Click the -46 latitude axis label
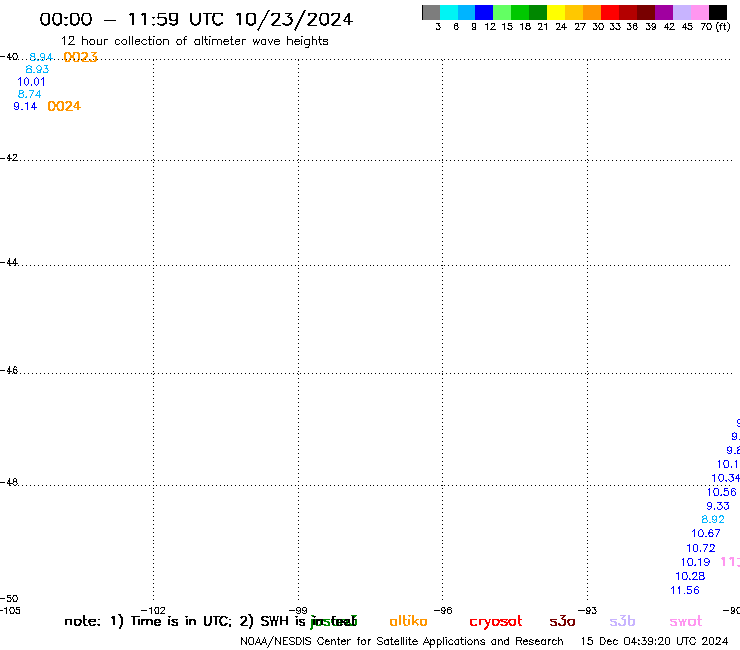The height and width of the screenshot is (650, 740). [x=9, y=370]
